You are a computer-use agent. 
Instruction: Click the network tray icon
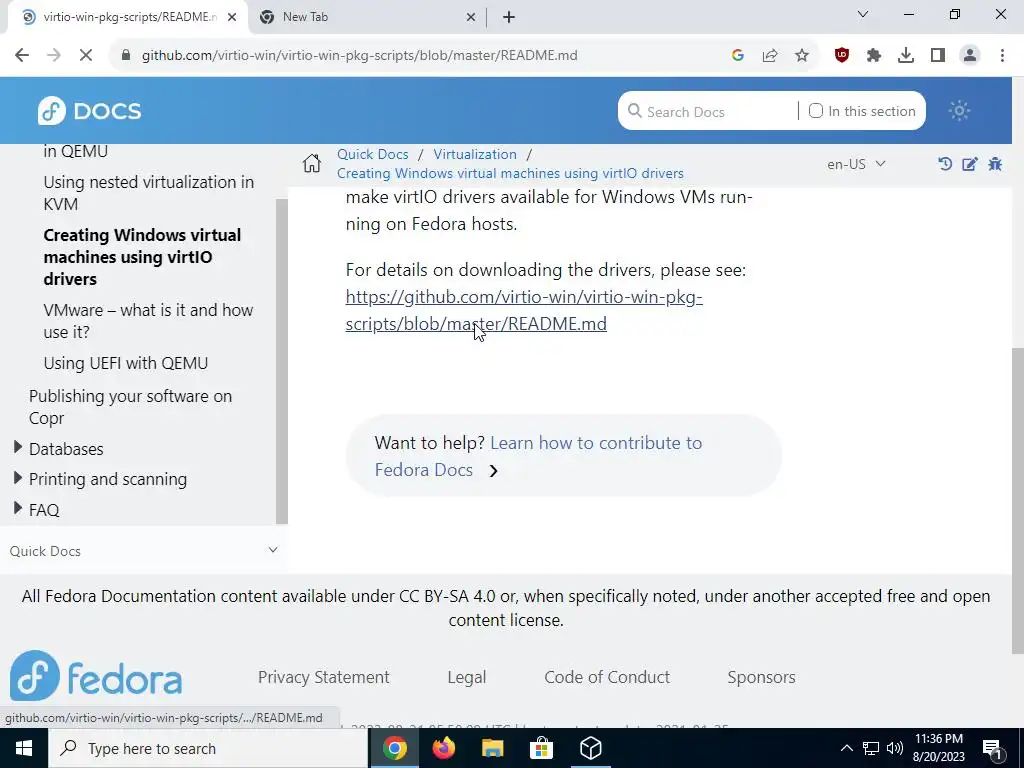pyautogui.click(x=871, y=748)
